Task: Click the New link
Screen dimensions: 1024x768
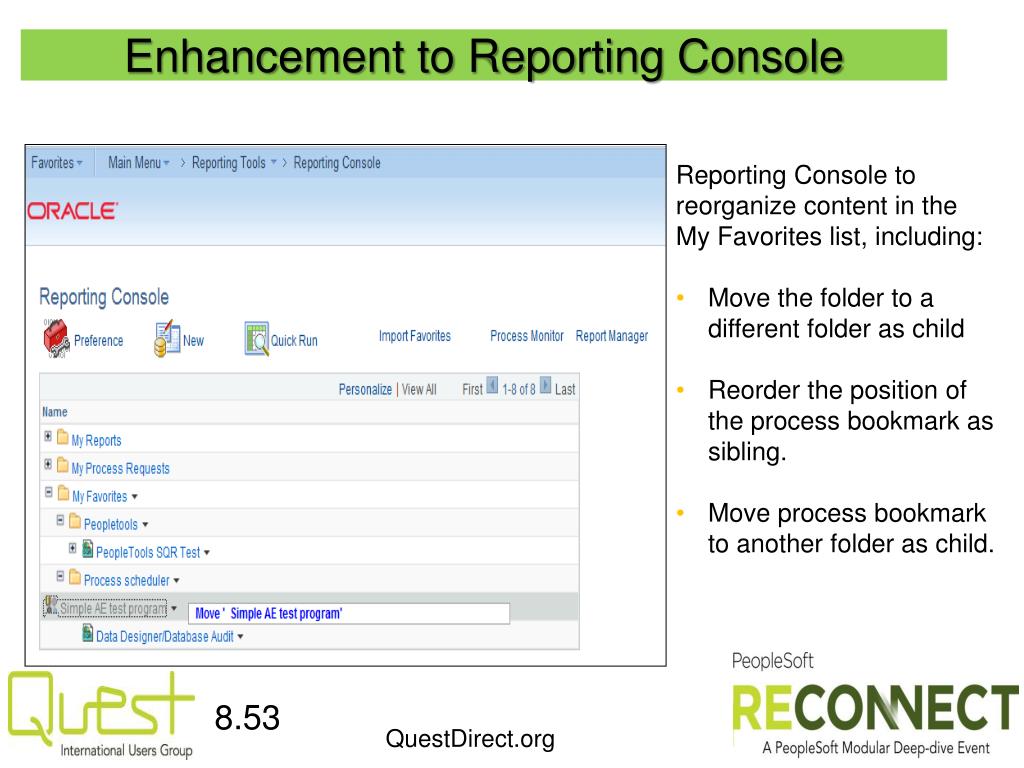Action: 193,341
